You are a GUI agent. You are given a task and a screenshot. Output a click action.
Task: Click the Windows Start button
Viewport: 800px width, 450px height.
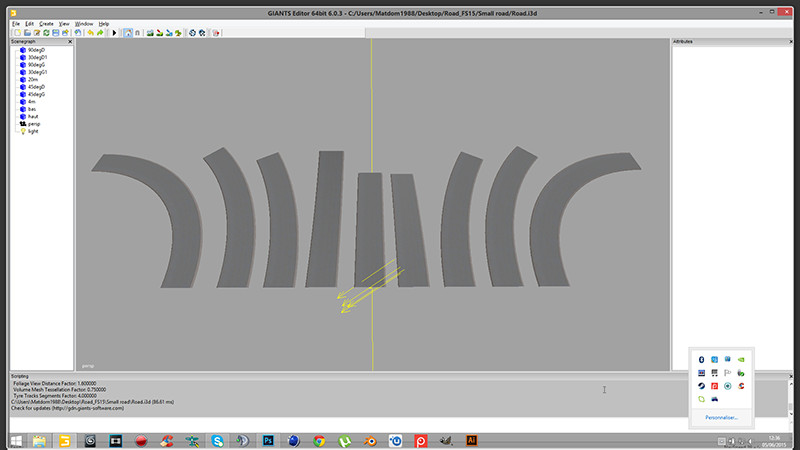pos(15,440)
